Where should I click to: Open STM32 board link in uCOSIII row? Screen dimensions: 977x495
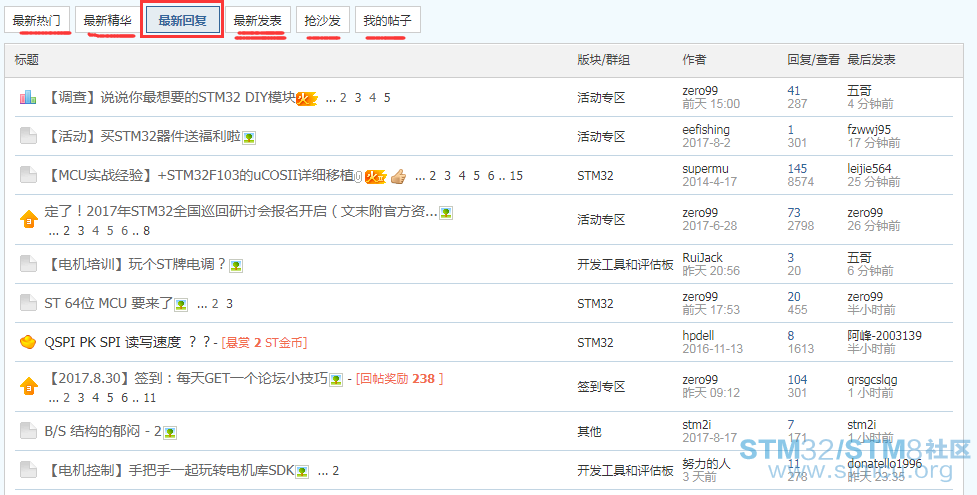[595, 176]
